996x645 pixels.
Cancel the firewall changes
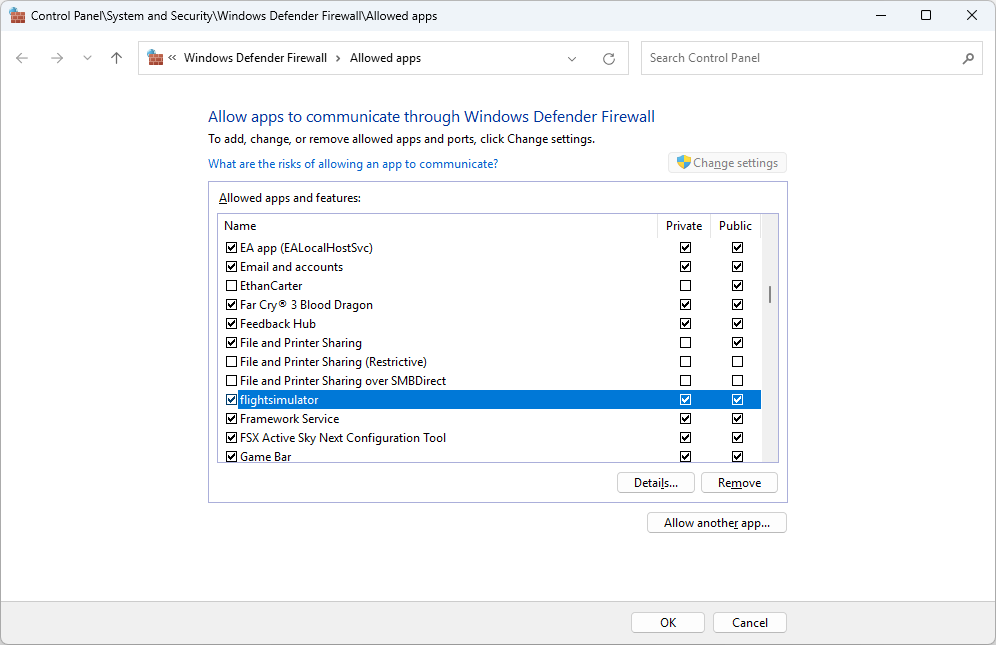[x=750, y=623]
